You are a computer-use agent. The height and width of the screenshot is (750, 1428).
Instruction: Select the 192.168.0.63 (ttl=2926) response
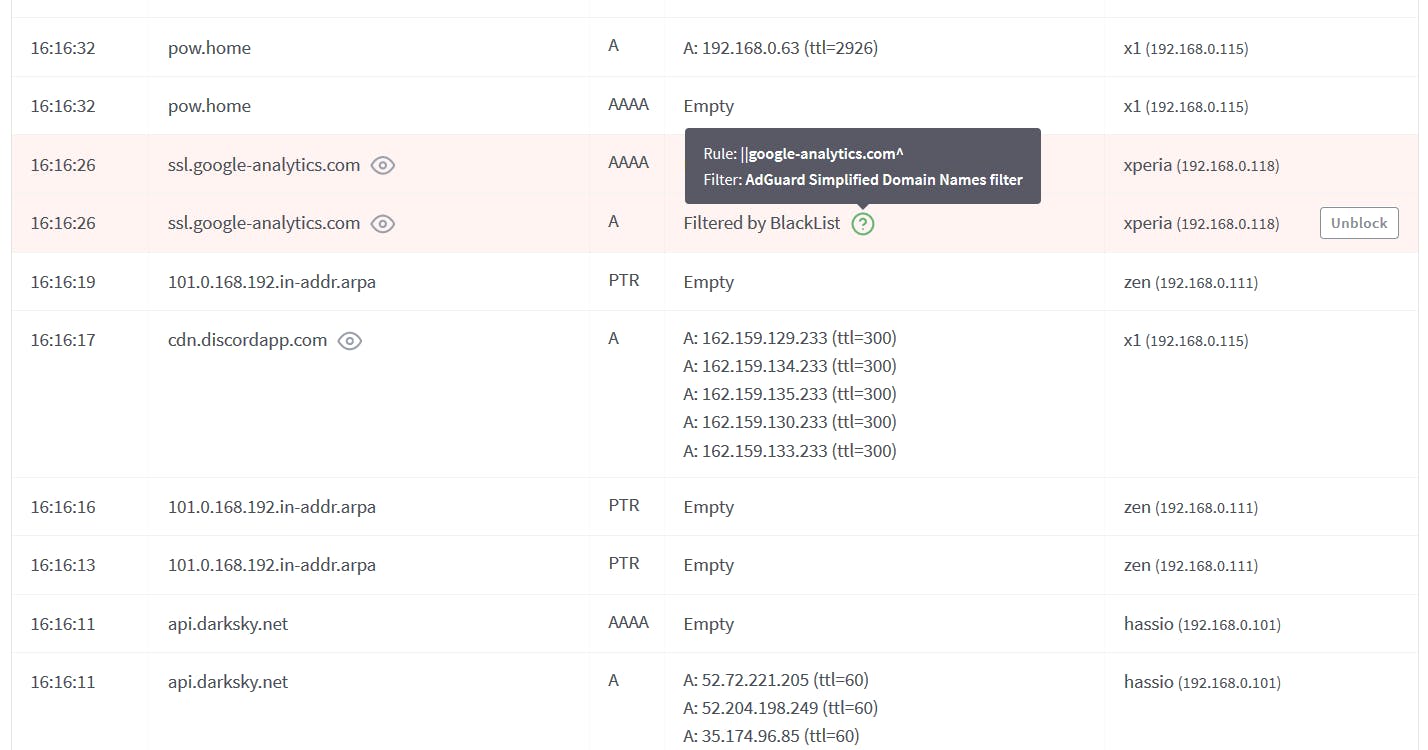point(781,47)
